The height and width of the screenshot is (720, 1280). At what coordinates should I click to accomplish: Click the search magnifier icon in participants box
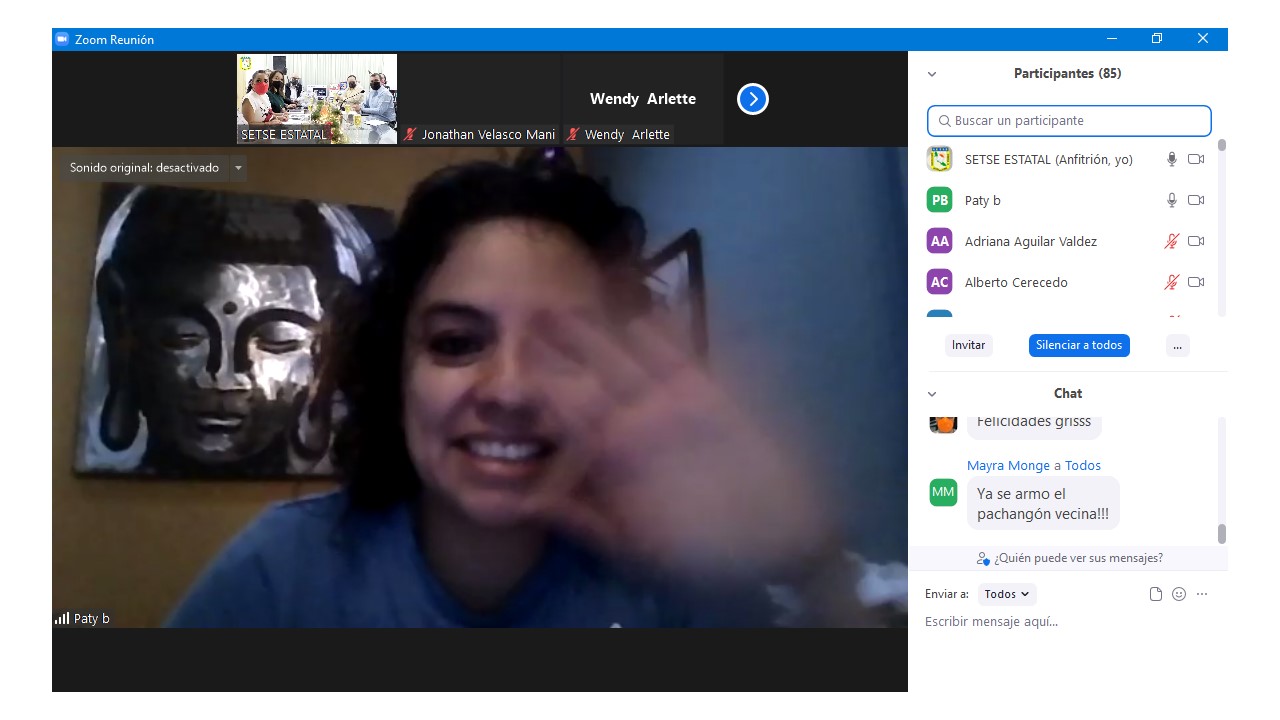pos(944,121)
